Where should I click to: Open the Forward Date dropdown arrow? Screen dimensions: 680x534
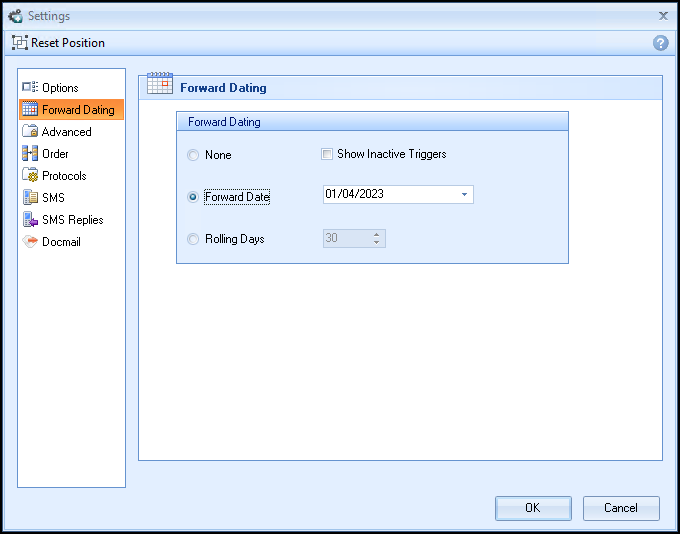465,195
